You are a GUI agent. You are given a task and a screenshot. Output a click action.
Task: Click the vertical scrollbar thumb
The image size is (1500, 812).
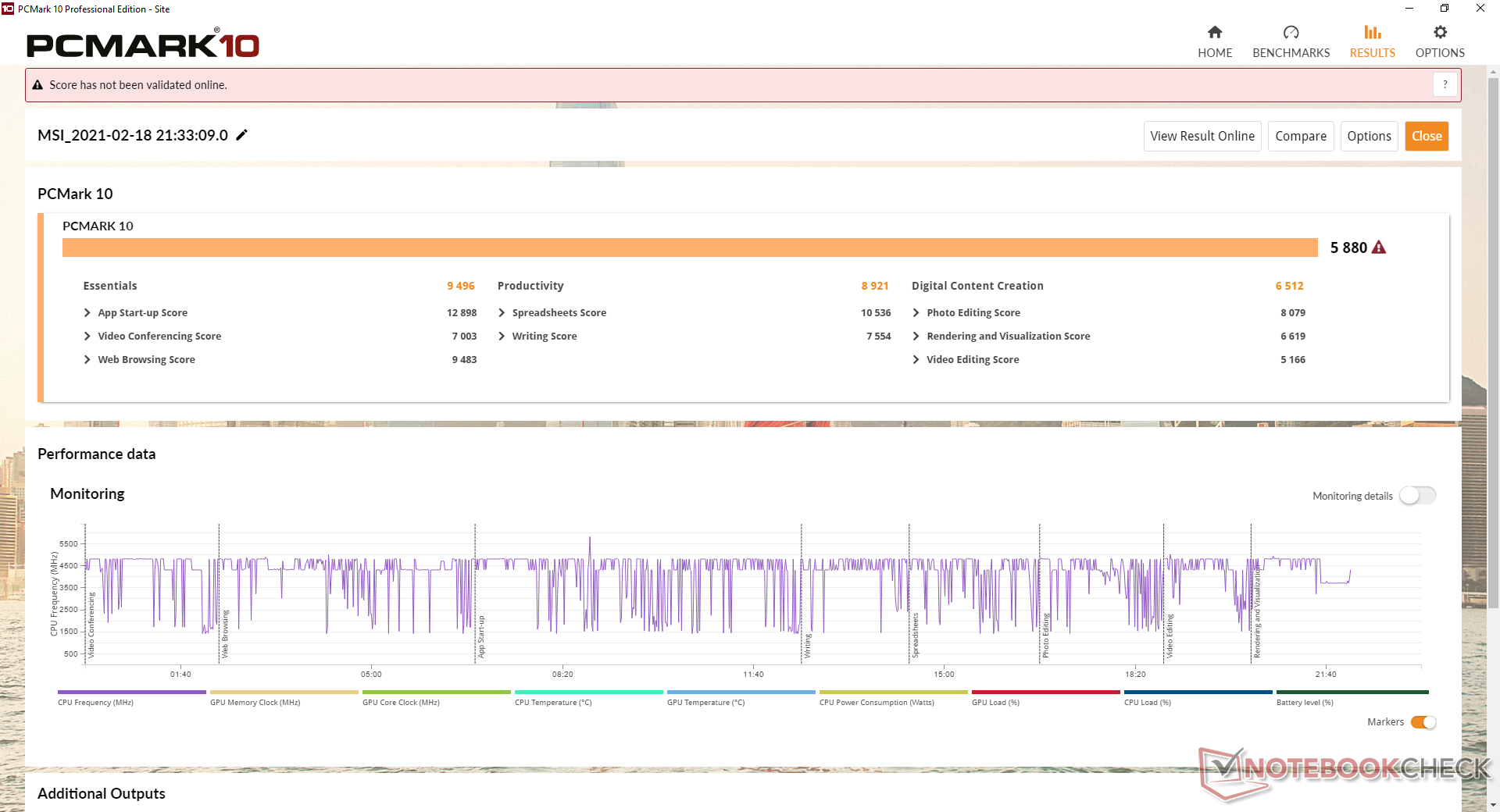click(x=1493, y=344)
